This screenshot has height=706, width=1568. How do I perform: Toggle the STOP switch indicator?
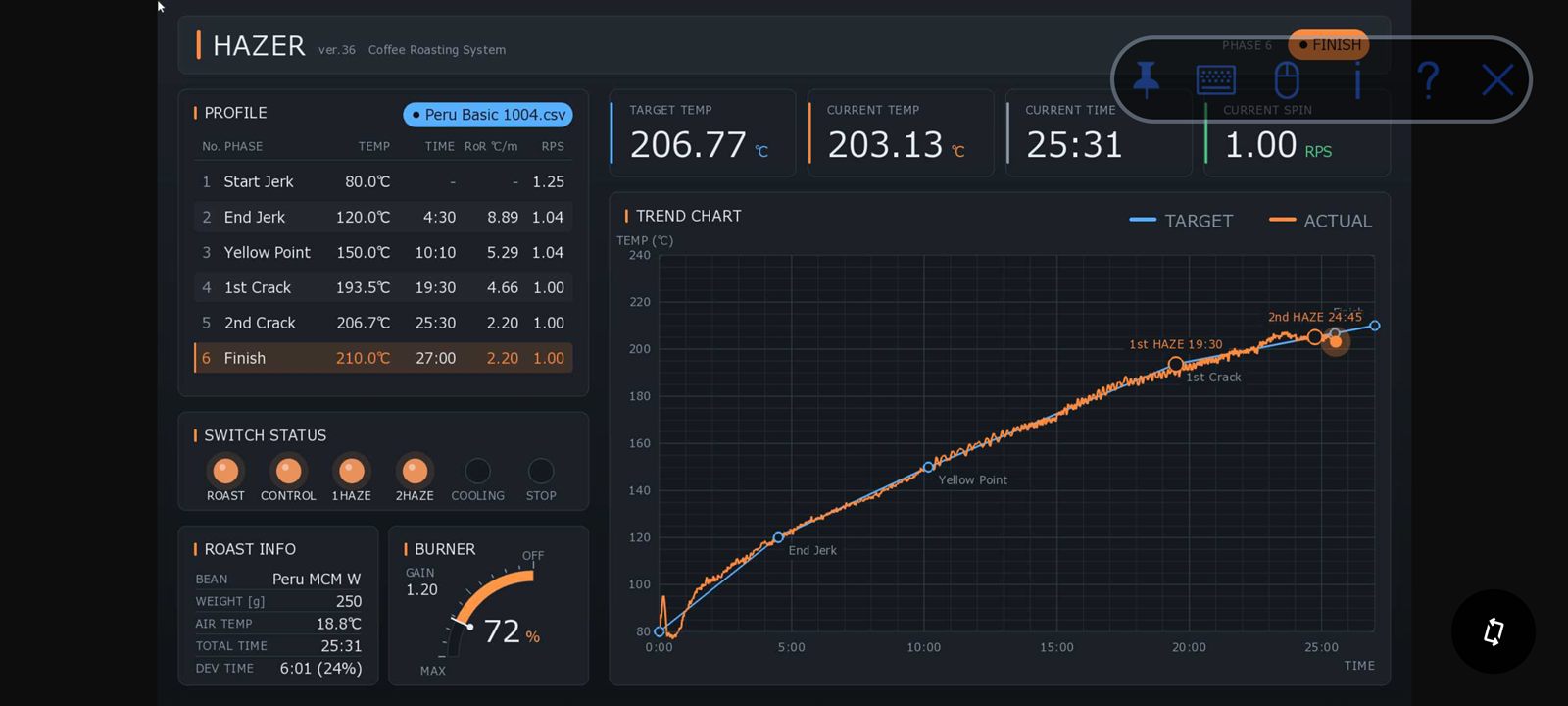pyautogui.click(x=541, y=471)
